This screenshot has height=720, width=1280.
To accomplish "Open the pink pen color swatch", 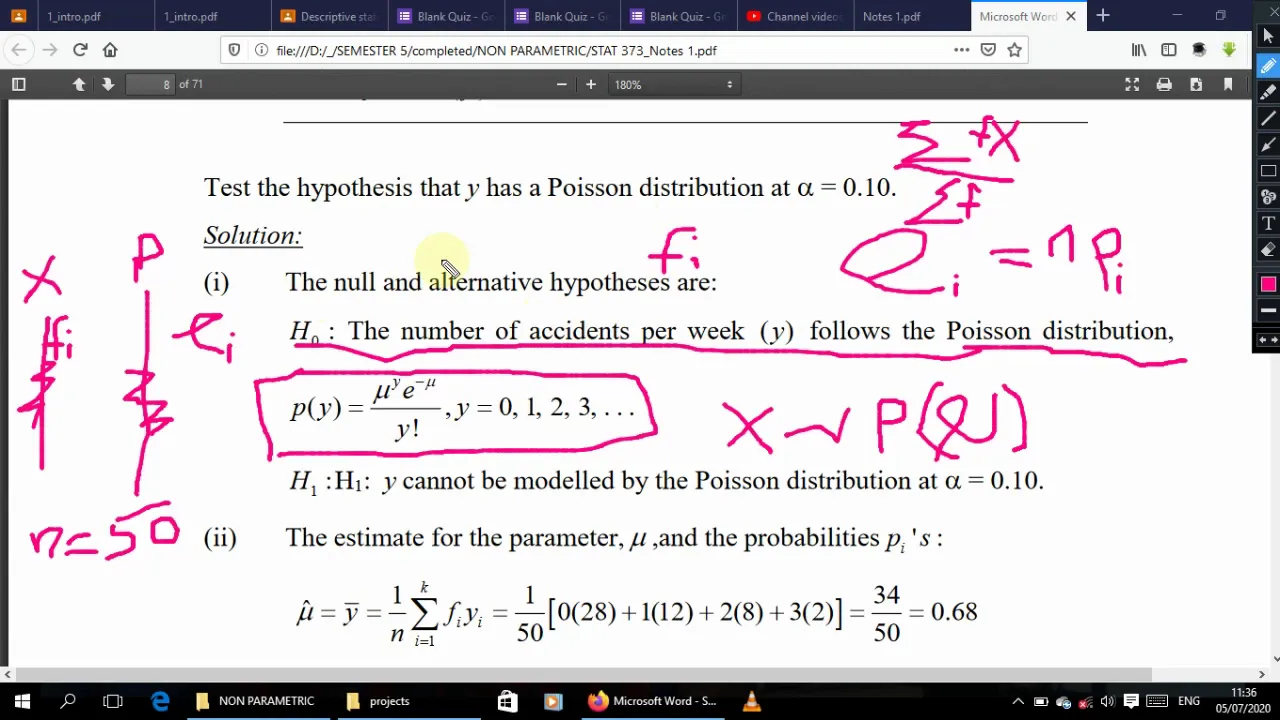I will [x=1268, y=284].
